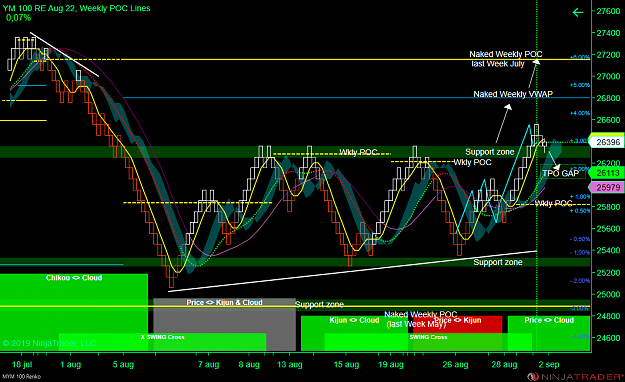This screenshot has width=625, height=382.
Task: Click the 25400 price axis label
Action: coord(608,251)
